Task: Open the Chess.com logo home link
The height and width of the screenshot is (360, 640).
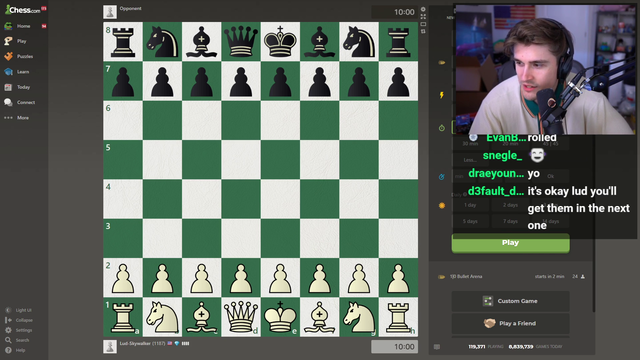Action: [22, 10]
